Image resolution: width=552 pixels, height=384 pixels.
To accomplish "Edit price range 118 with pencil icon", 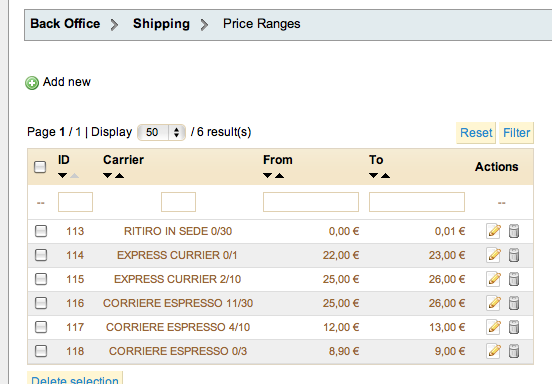I will point(494,351).
